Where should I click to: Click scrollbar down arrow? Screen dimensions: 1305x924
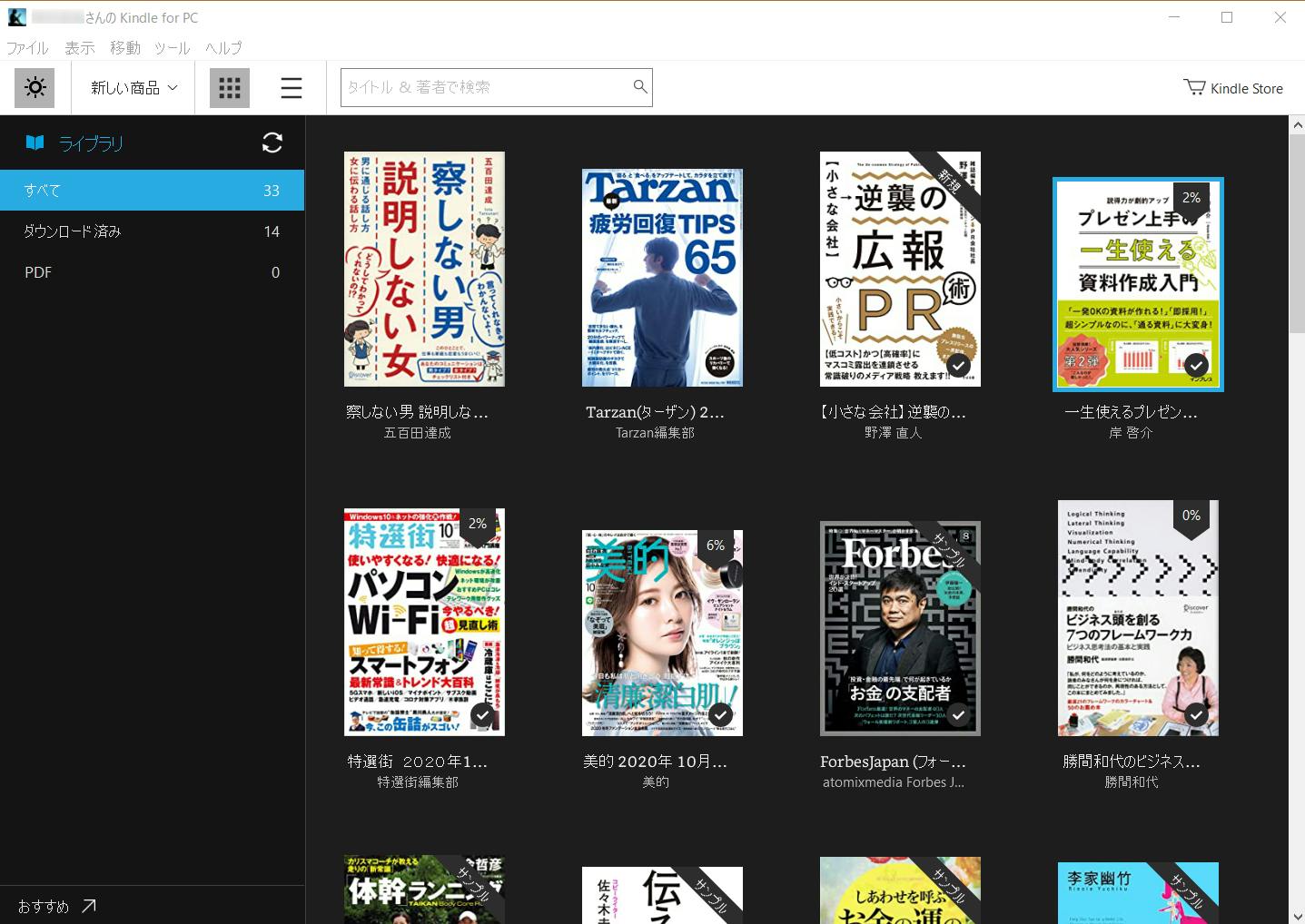[1297, 915]
